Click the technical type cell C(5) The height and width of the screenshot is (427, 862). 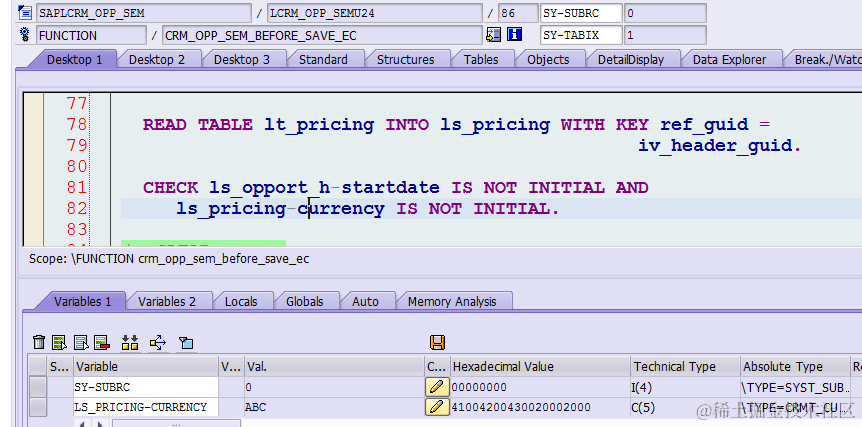(x=685, y=407)
